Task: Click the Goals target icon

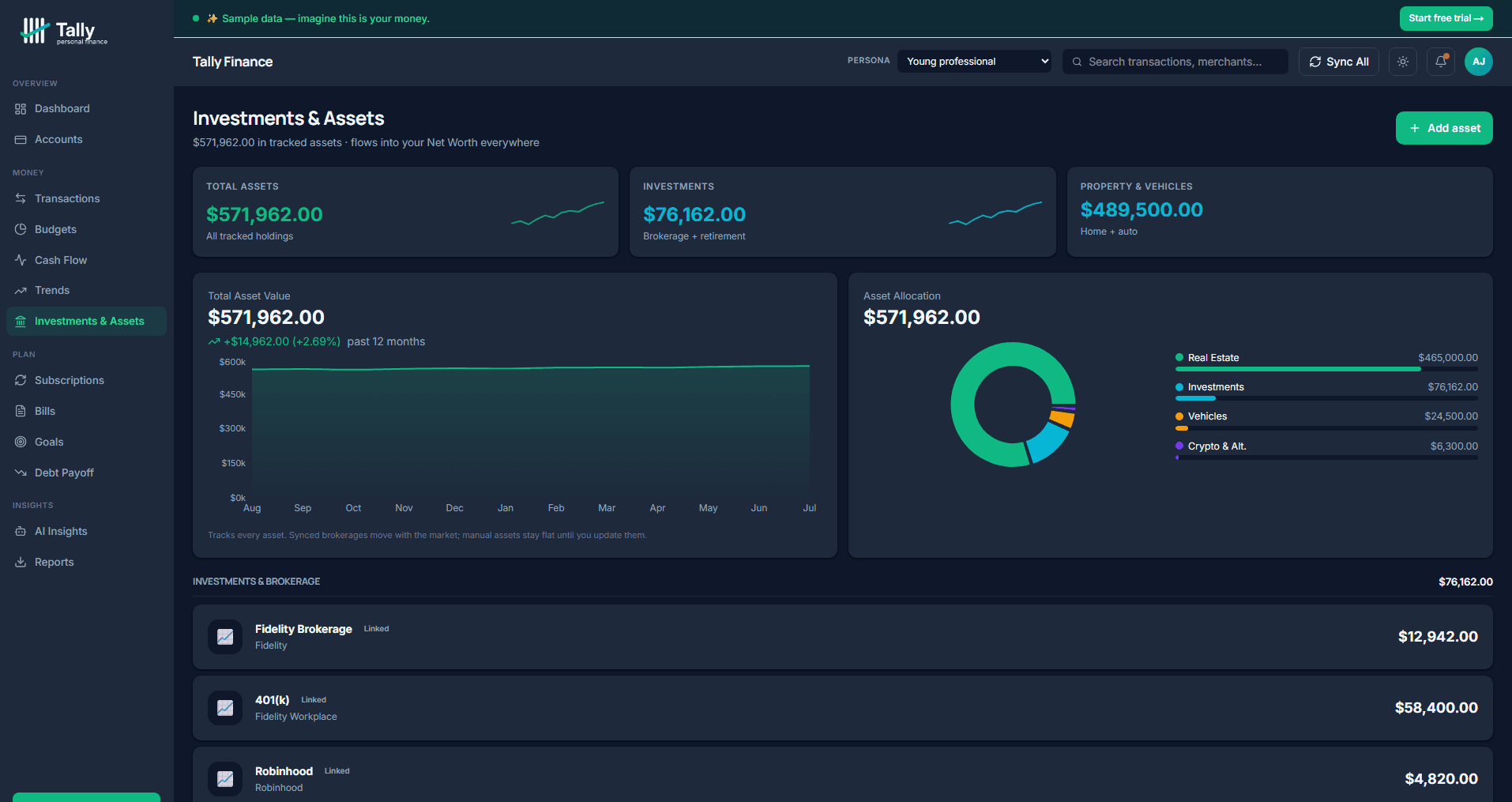Action: (x=21, y=442)
